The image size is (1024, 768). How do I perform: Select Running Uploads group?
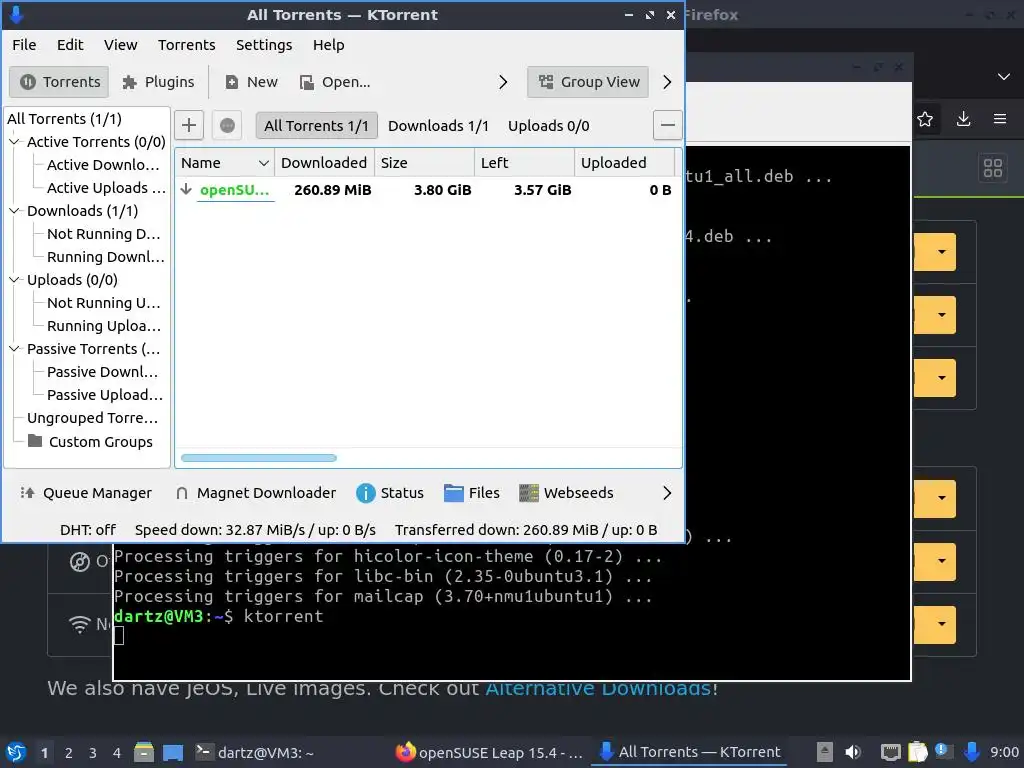pyautogui.click(x=104, y=326)
